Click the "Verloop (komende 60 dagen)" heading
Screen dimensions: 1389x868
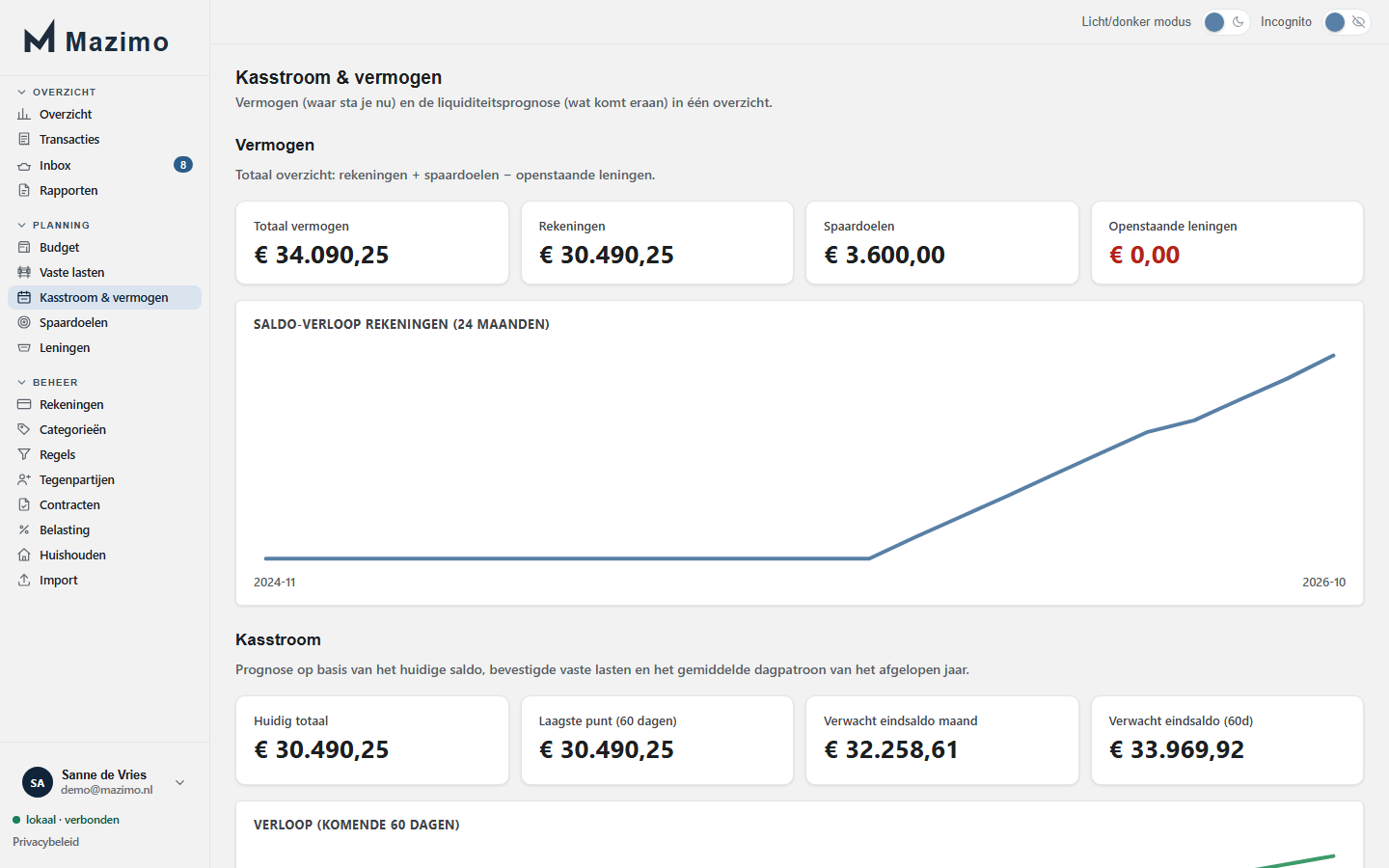click(357, 825)
